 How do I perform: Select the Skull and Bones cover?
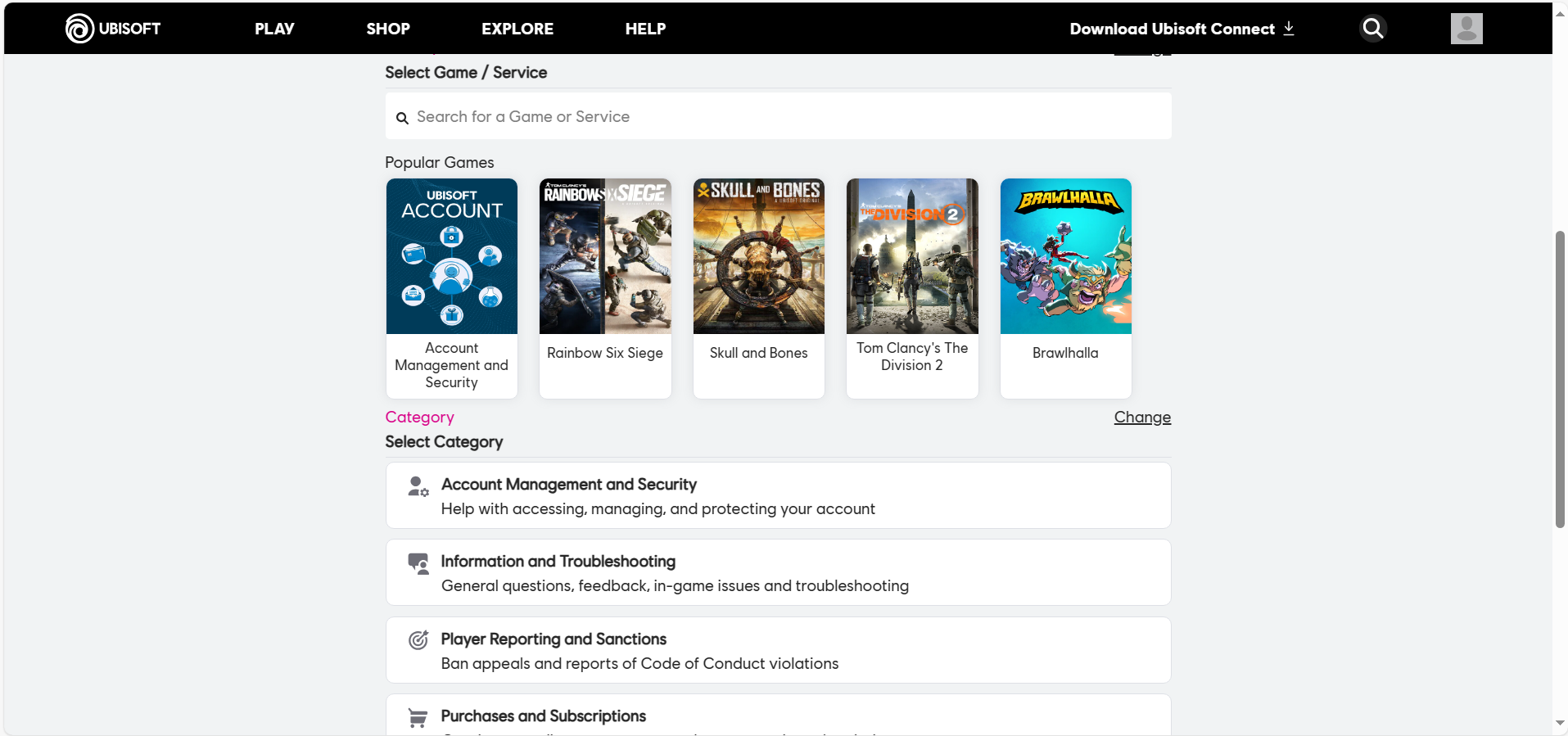pos(759,256)
